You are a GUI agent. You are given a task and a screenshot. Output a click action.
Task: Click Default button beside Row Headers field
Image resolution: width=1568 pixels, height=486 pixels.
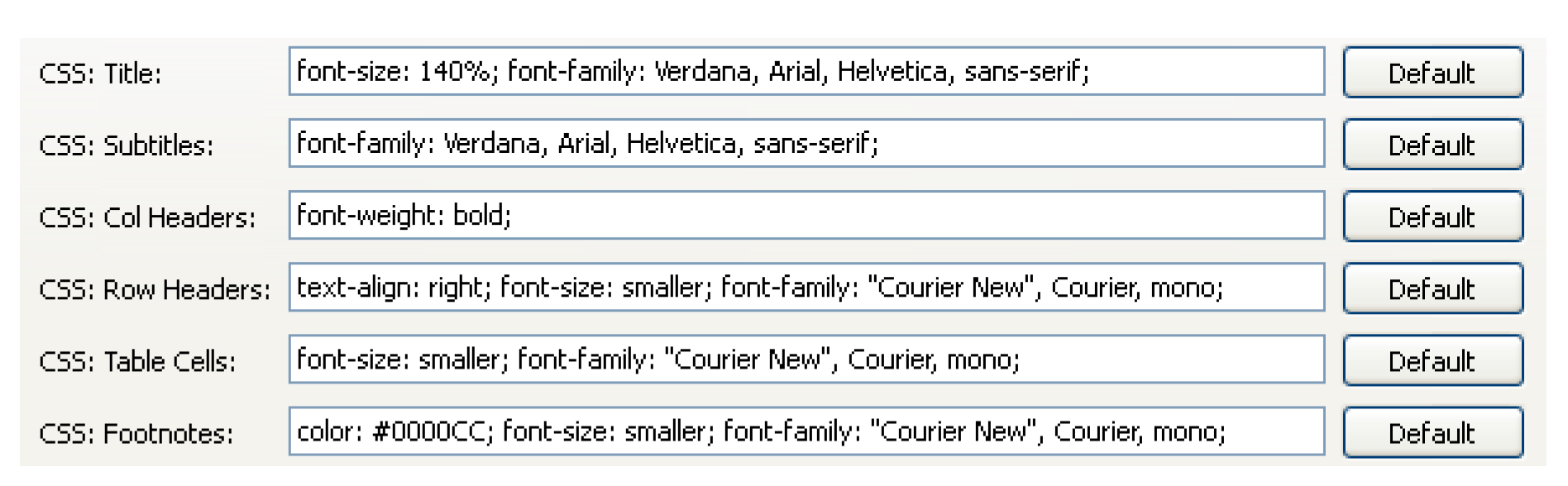[1432, 288]
